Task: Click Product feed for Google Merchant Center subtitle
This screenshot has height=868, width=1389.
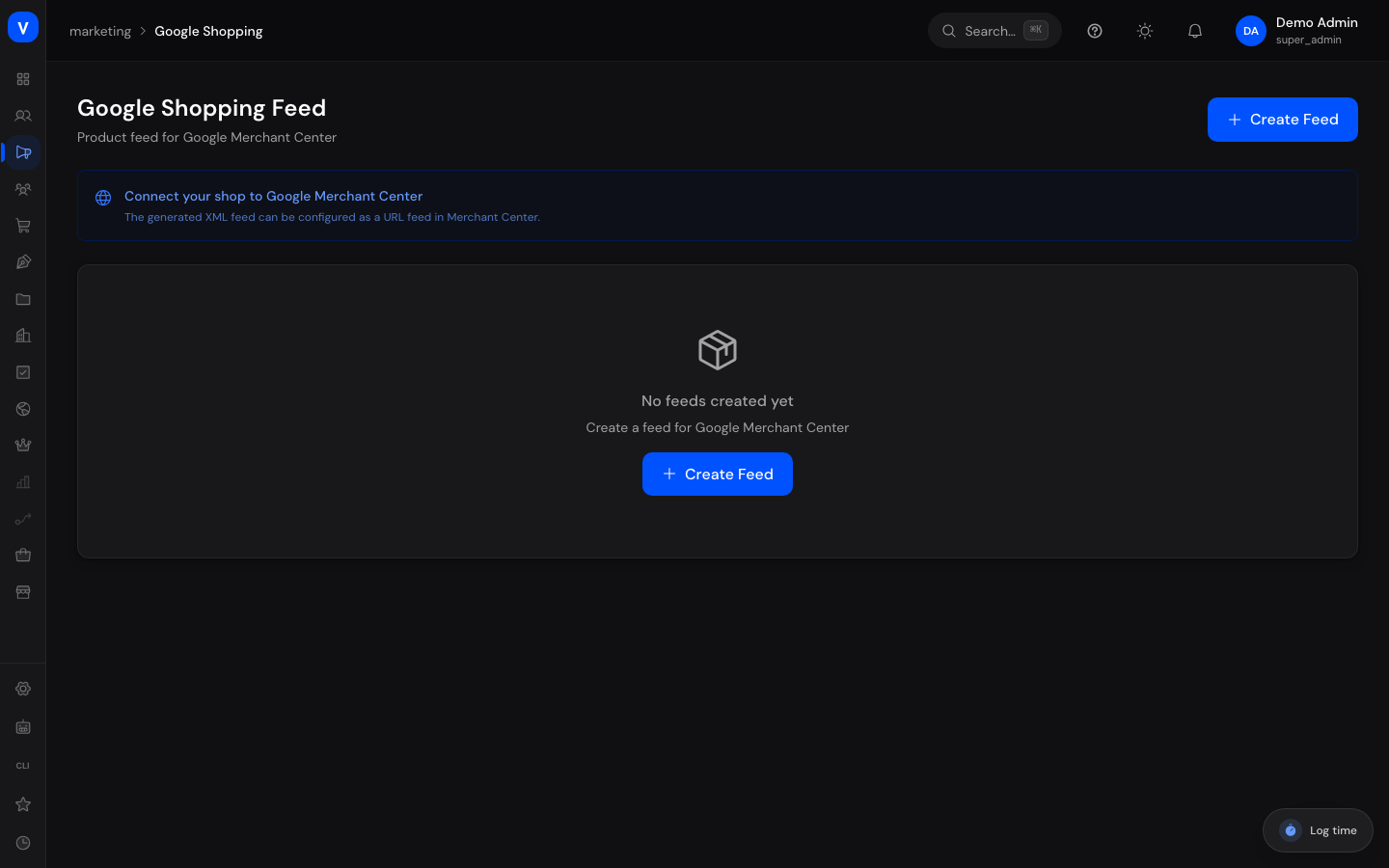Action: point(206,138)
